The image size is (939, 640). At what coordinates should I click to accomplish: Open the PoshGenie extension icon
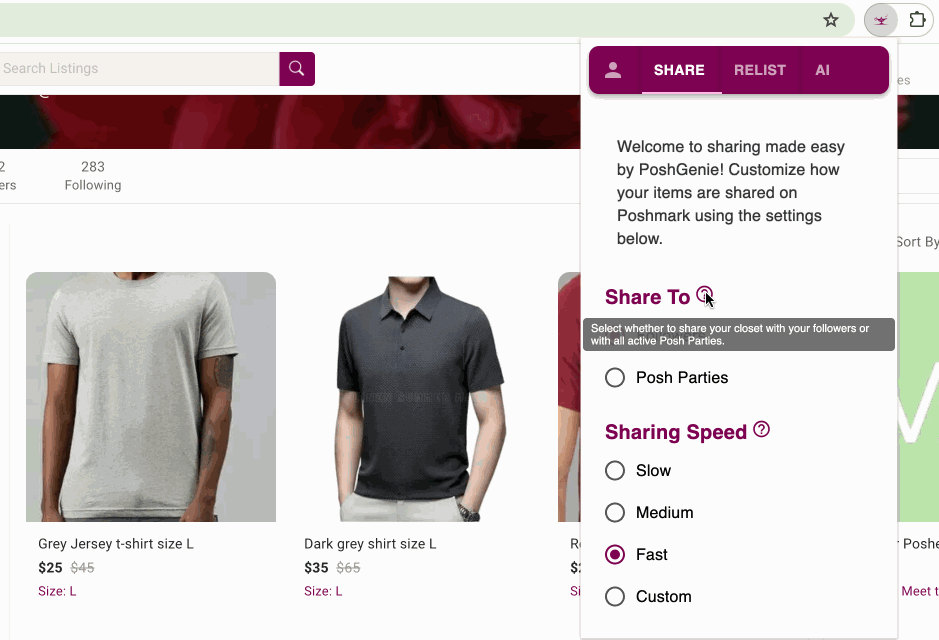click(880, 20)
